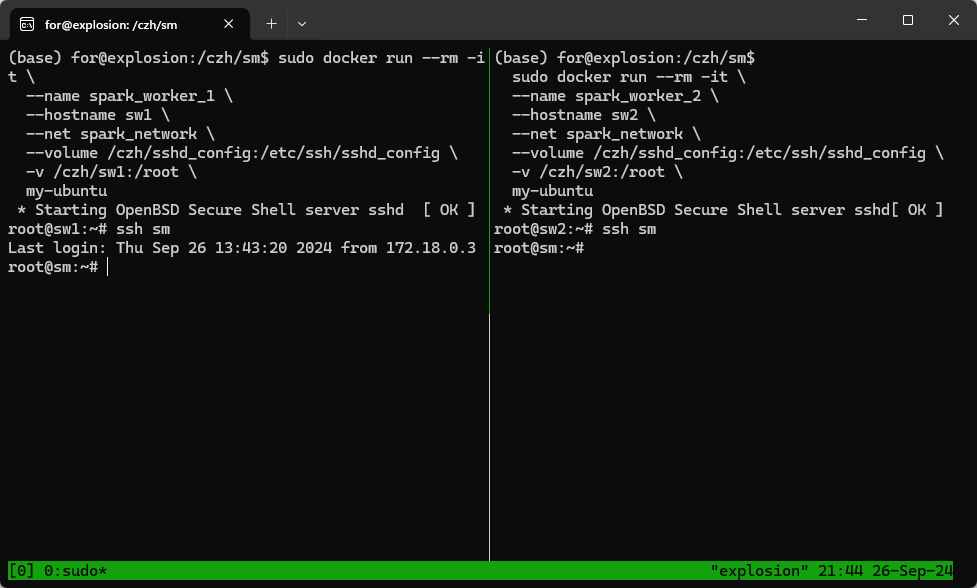Click the spark_worker_2 name in right pane
The image size is (977, 588).
click(x=637, y=96)
